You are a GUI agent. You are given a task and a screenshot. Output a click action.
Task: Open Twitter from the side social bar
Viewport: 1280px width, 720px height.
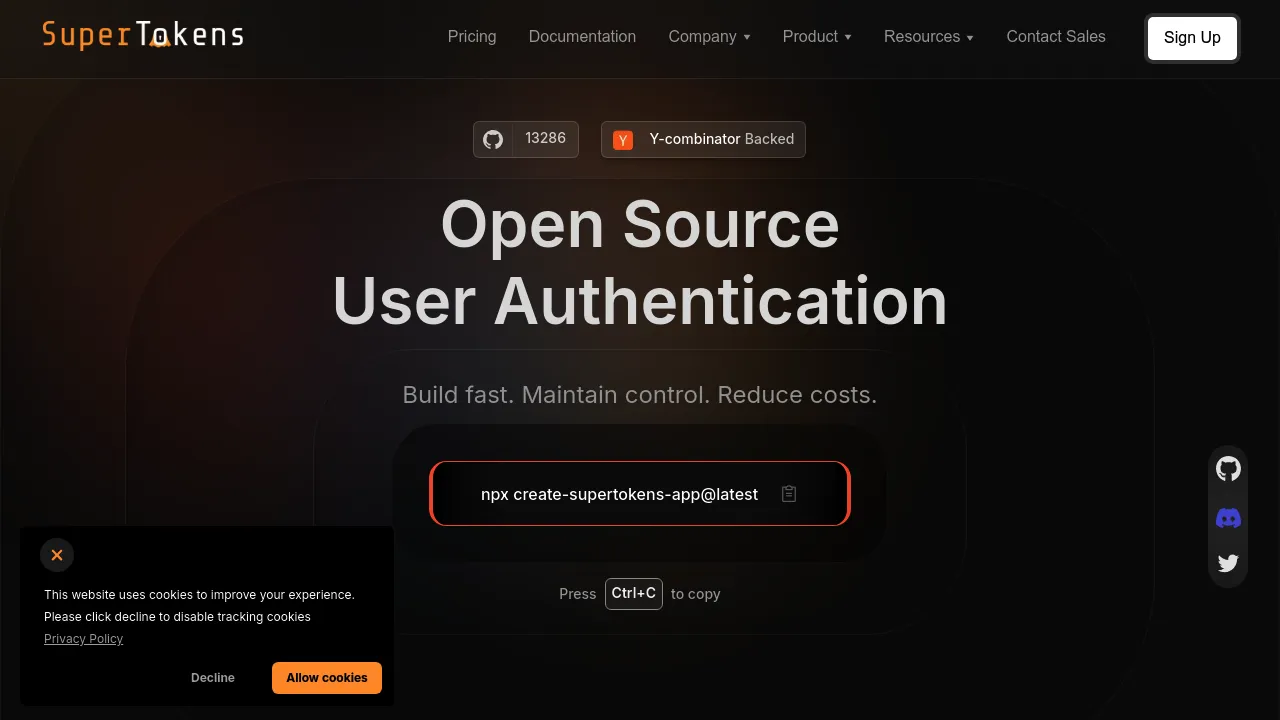pos(1228,563)
